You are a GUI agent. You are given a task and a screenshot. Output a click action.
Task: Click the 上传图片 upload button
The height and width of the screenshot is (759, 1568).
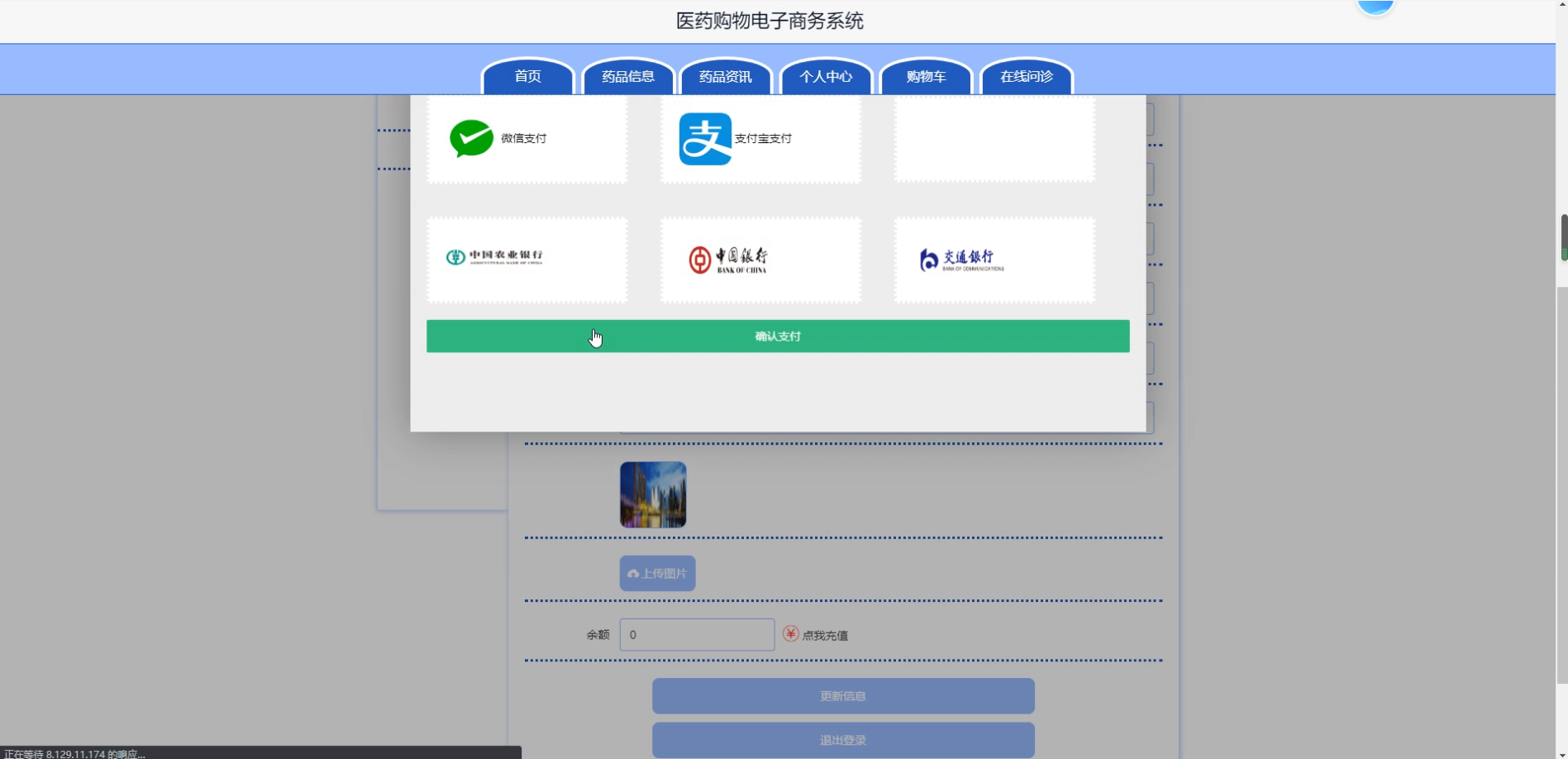click(657, 573)
